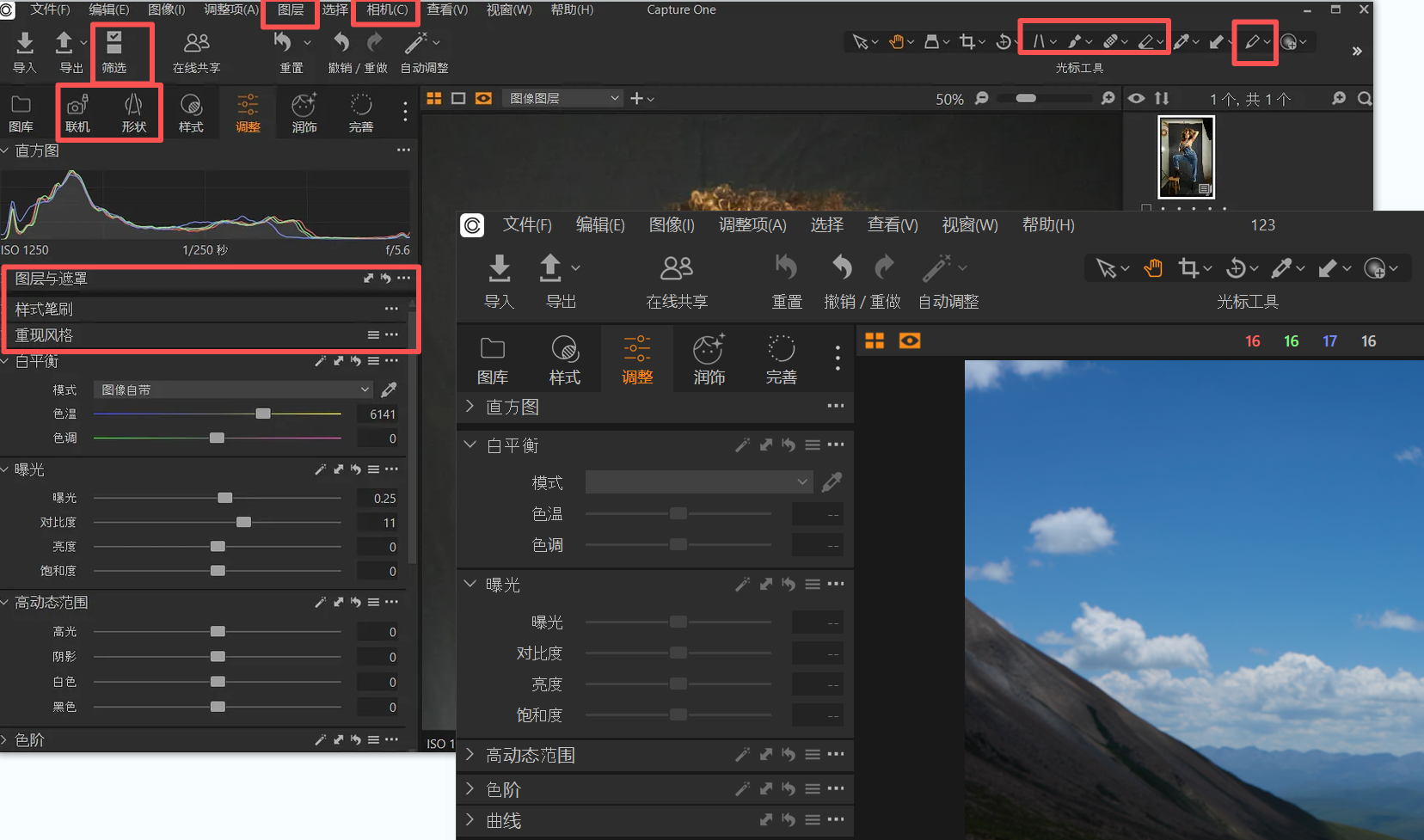Click the 图库 library folder icon in back window

point(21,105)
